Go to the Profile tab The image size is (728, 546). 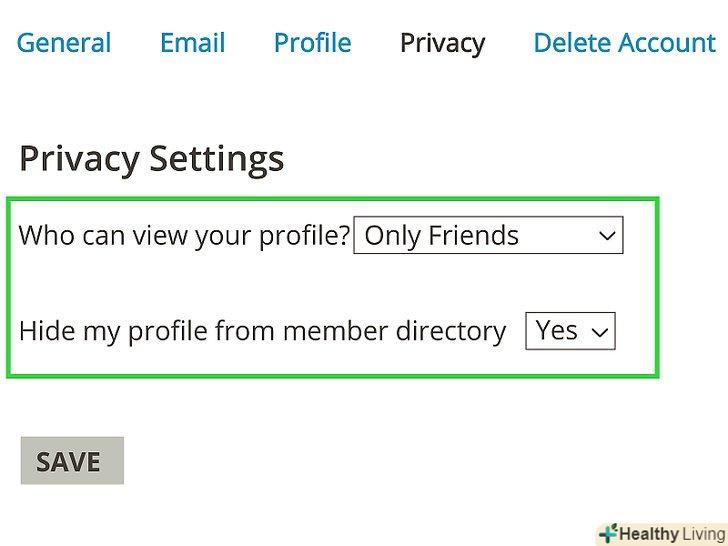point(312,43)
